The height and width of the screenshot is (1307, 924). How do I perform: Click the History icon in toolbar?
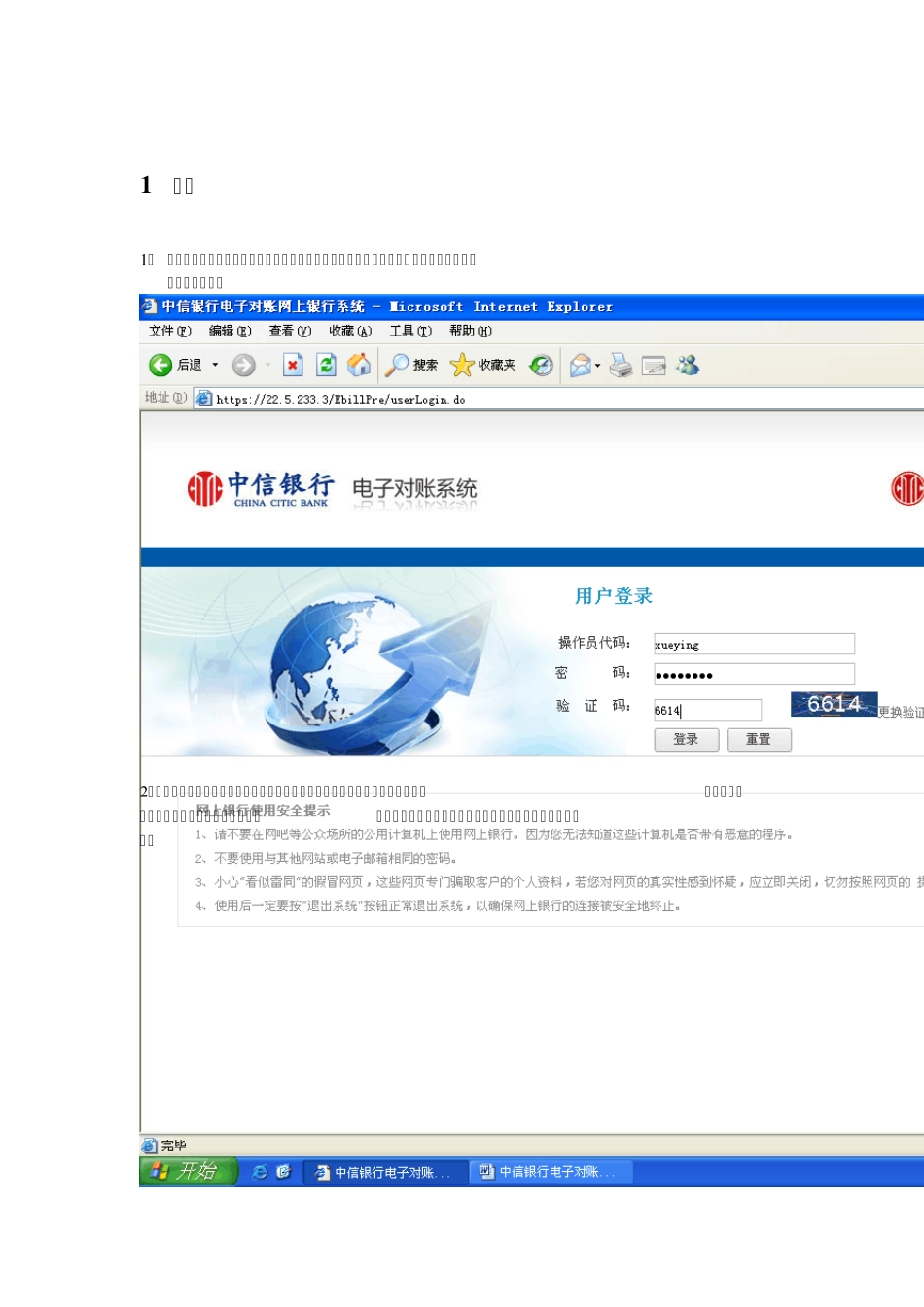click(541, 365)
